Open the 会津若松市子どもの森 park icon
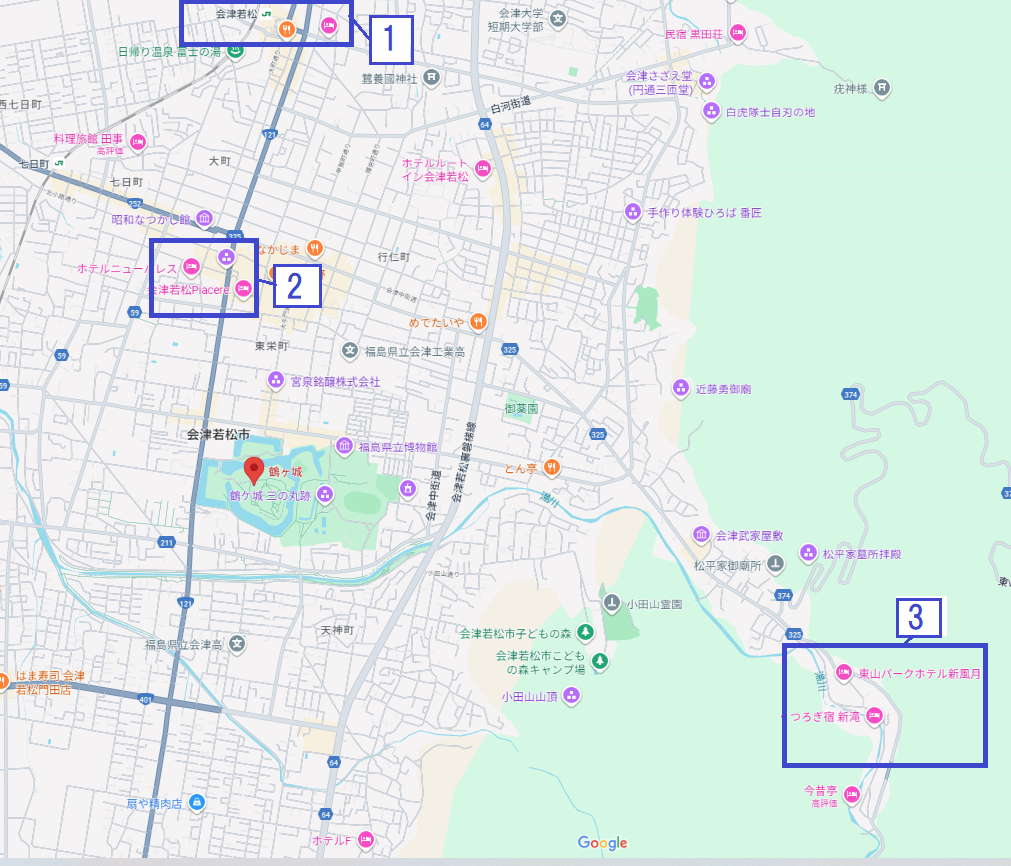Screen dimensions: 1011x866 (585, 633)
